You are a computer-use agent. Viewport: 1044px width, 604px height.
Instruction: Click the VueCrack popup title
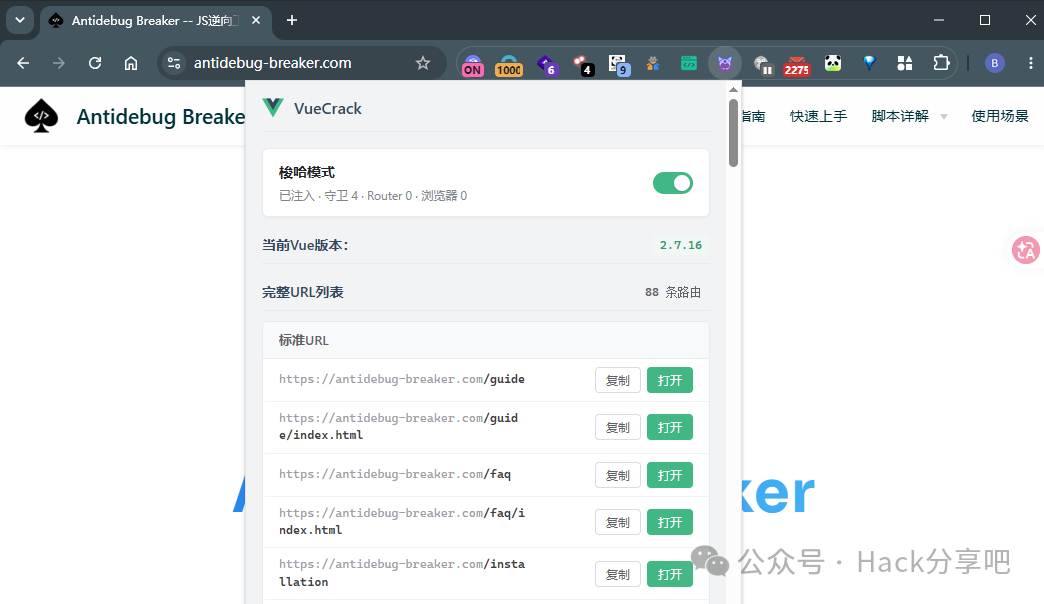point(328,109)
